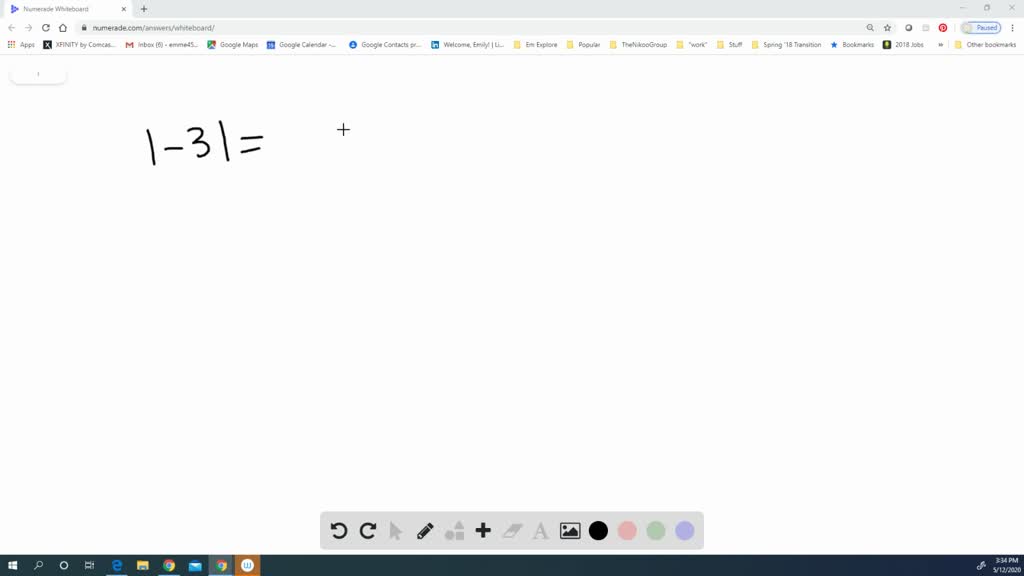The height and width of the screenshot is (576, 1024).
Task: Open Cortana circle in taskbar
Action: (63, 566)
